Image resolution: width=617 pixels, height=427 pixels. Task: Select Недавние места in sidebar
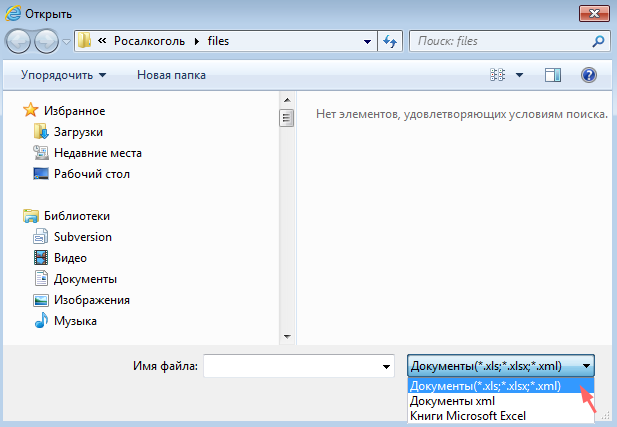(97, 153)
